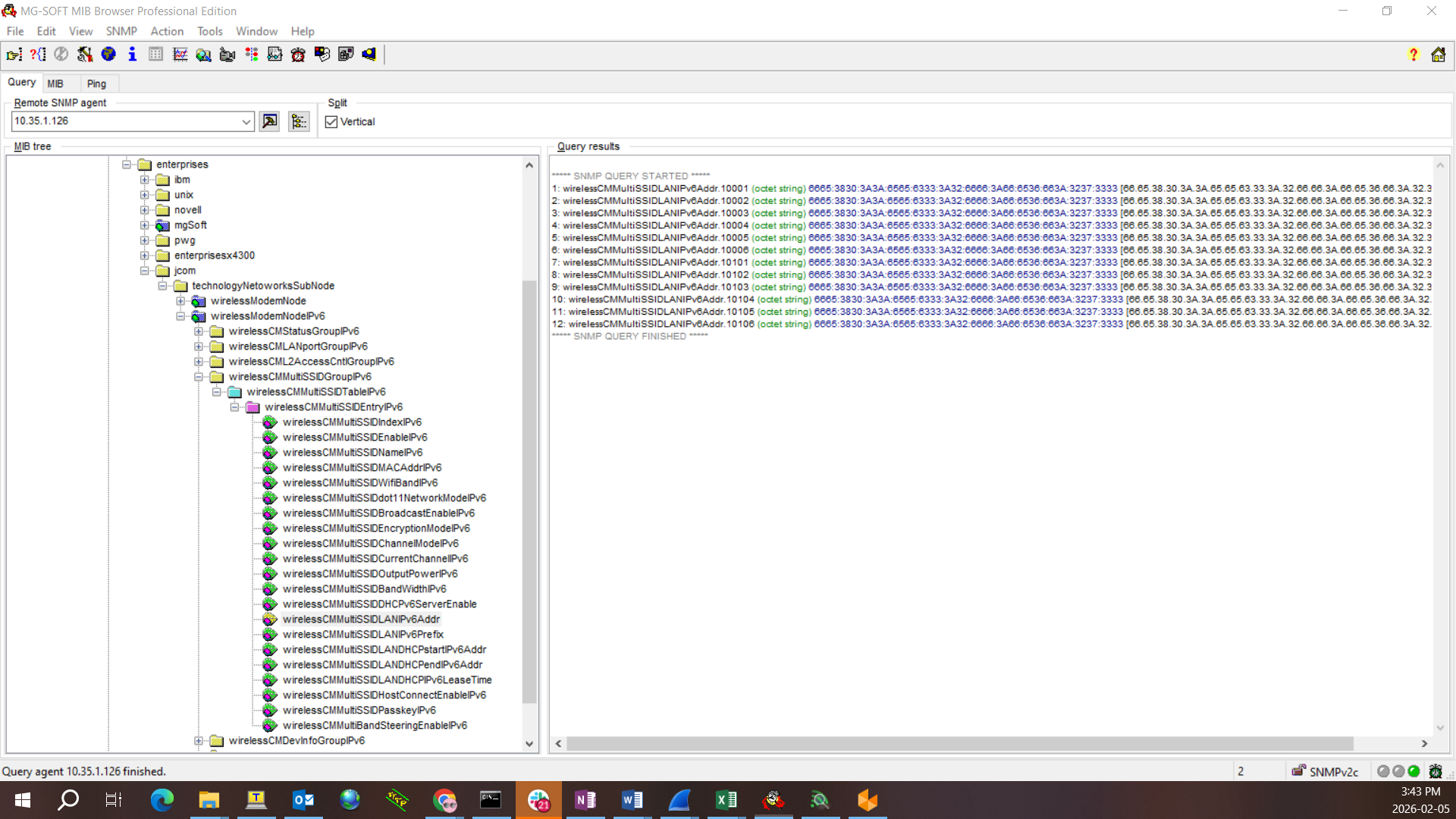Collapse the jcom tree node

(x=145, y=271)
